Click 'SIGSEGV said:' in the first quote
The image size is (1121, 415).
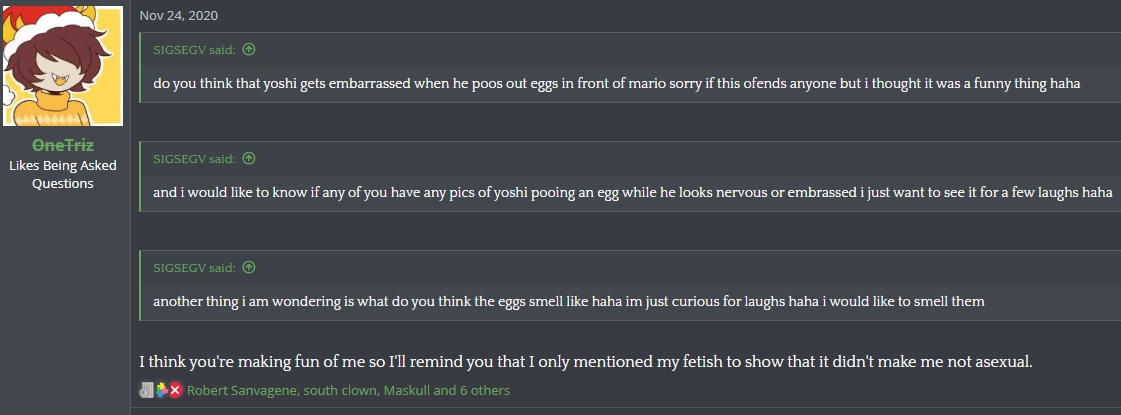pyautogui.click(x=194, y=49)
